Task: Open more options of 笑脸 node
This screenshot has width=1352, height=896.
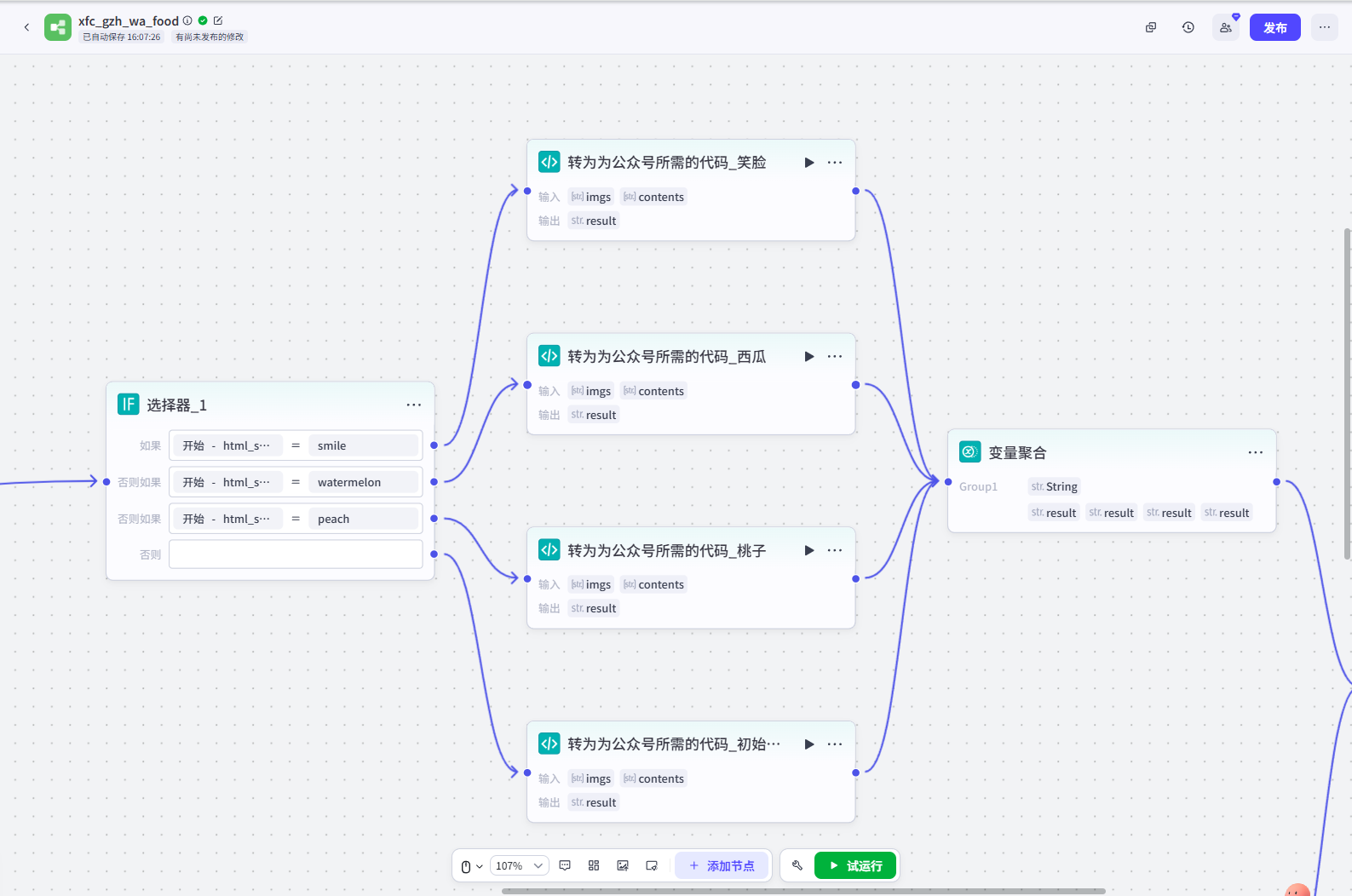Action: [835, 163]
